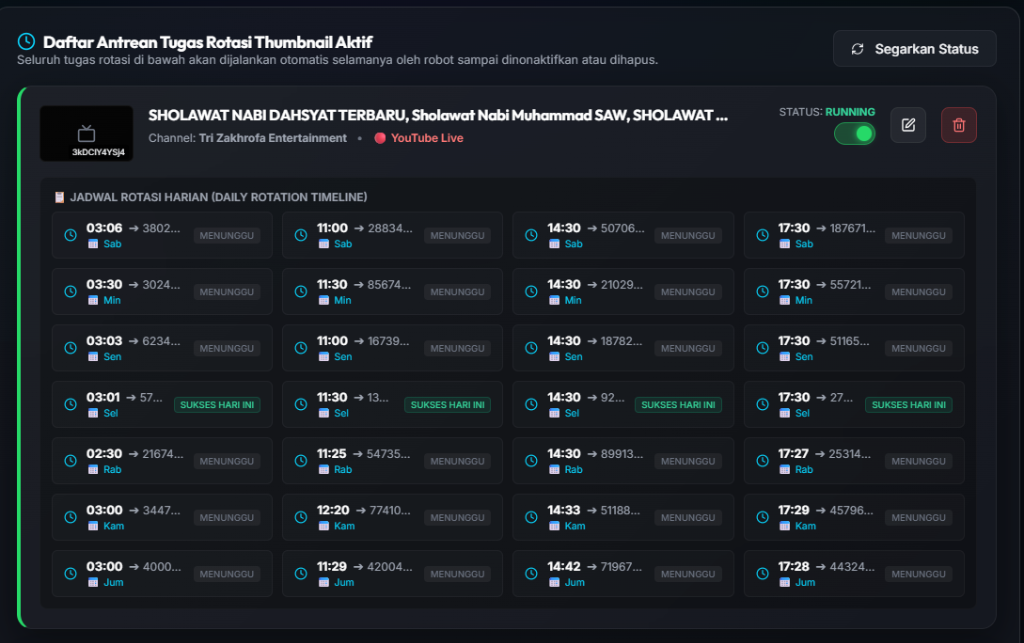Click the YouTube Live indicator
This screenshot has width=1024, height=643.
click(419, 138)
